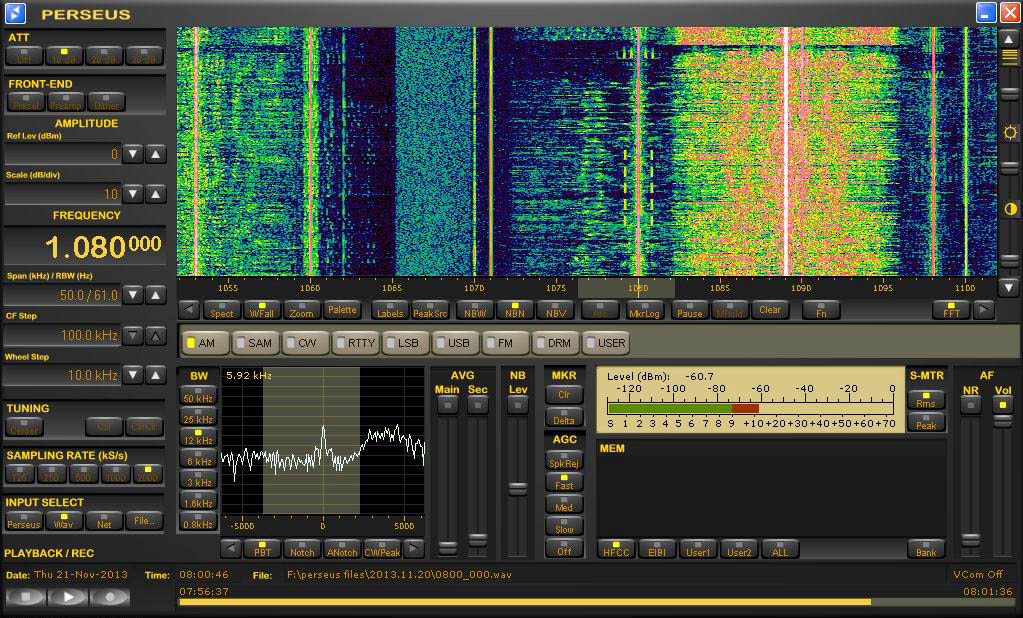
Task: Select 1000 kS/s sampling rate
Action: (115, 474)
